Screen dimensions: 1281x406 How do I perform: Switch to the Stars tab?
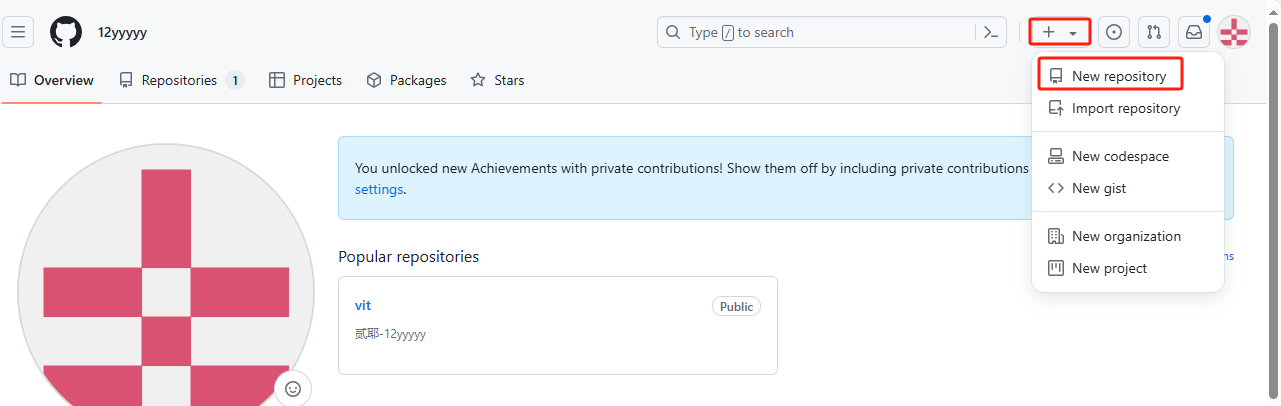[497, 80]
